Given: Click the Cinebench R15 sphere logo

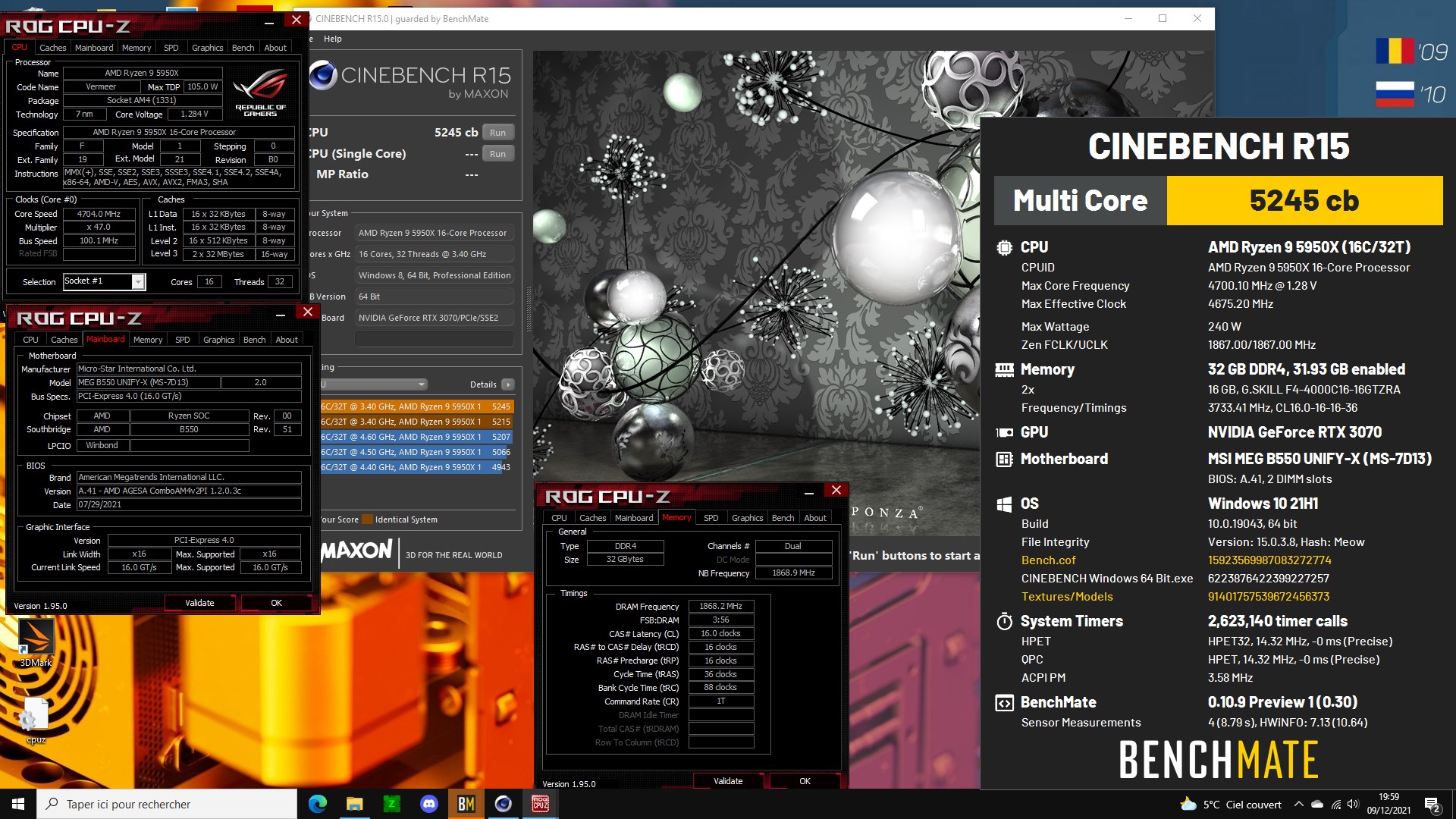Looking at the screenshot, I should pos(323,74).
